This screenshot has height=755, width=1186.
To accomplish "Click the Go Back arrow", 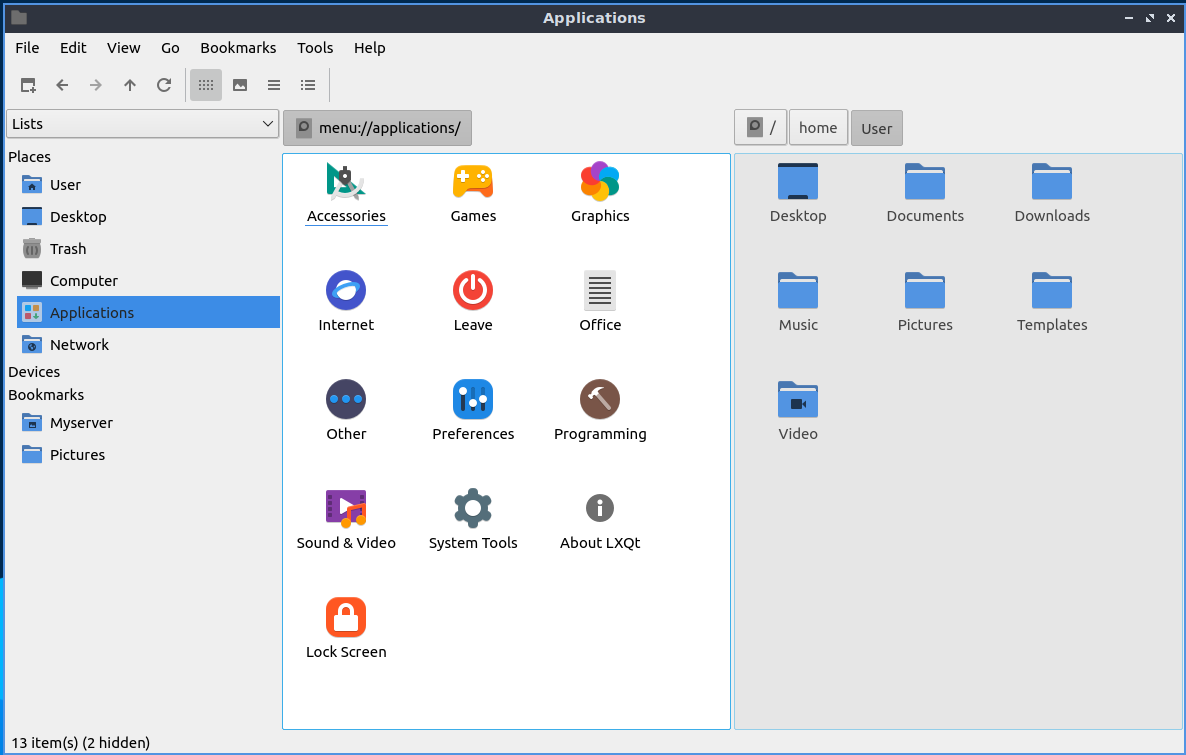I will pyautogui.click(x=62, y=86).
